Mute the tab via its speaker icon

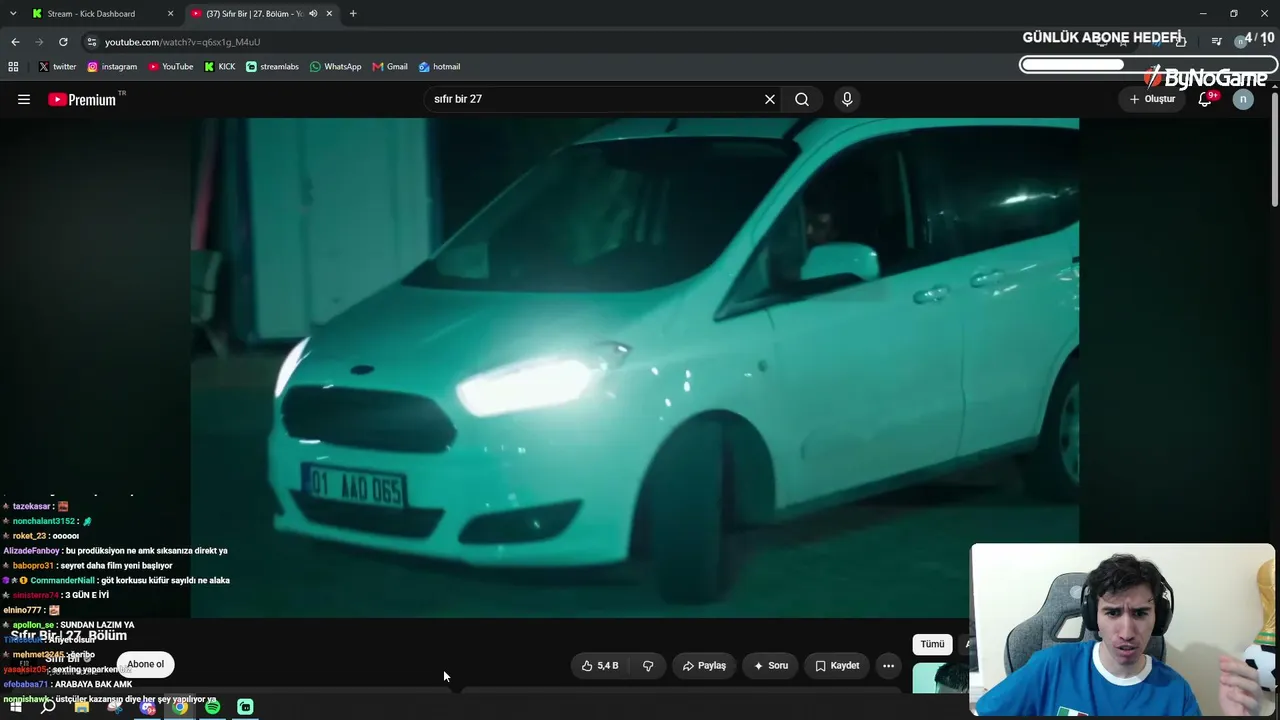pos(313,14)
